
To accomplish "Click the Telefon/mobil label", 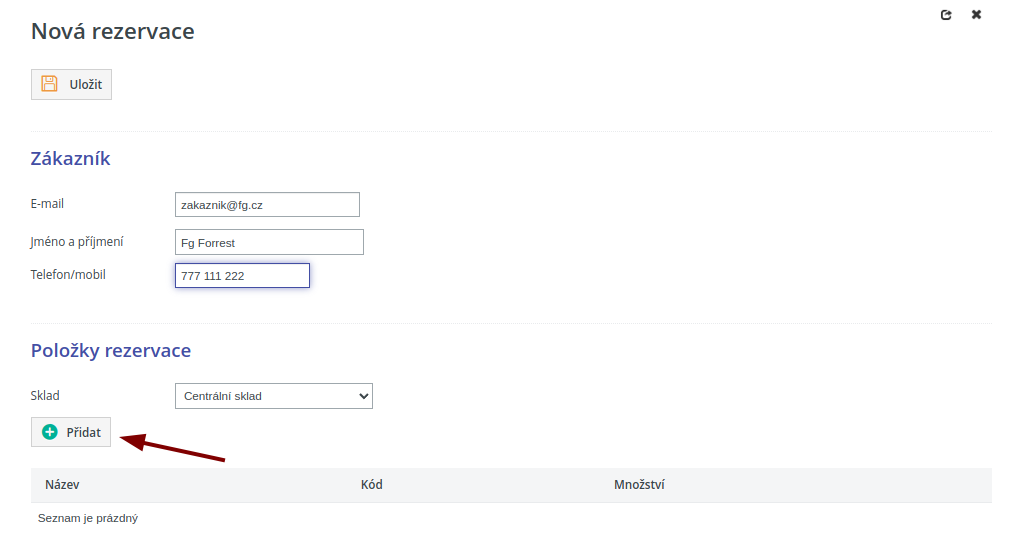I will (x=68, y=274).
